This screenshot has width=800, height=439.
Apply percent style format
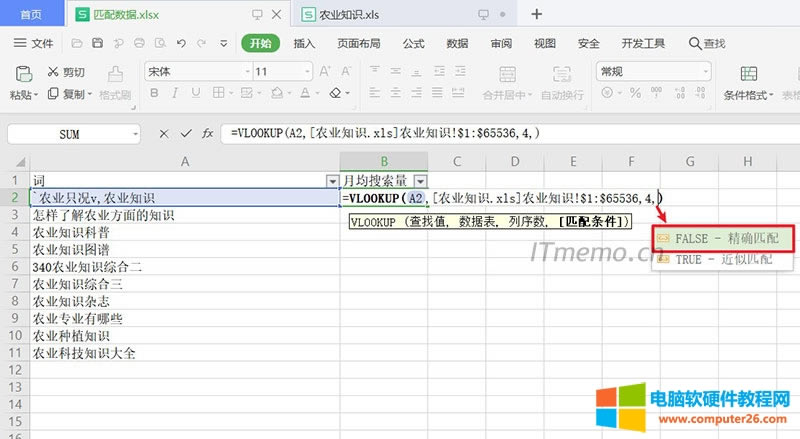[x=635, y=93]
